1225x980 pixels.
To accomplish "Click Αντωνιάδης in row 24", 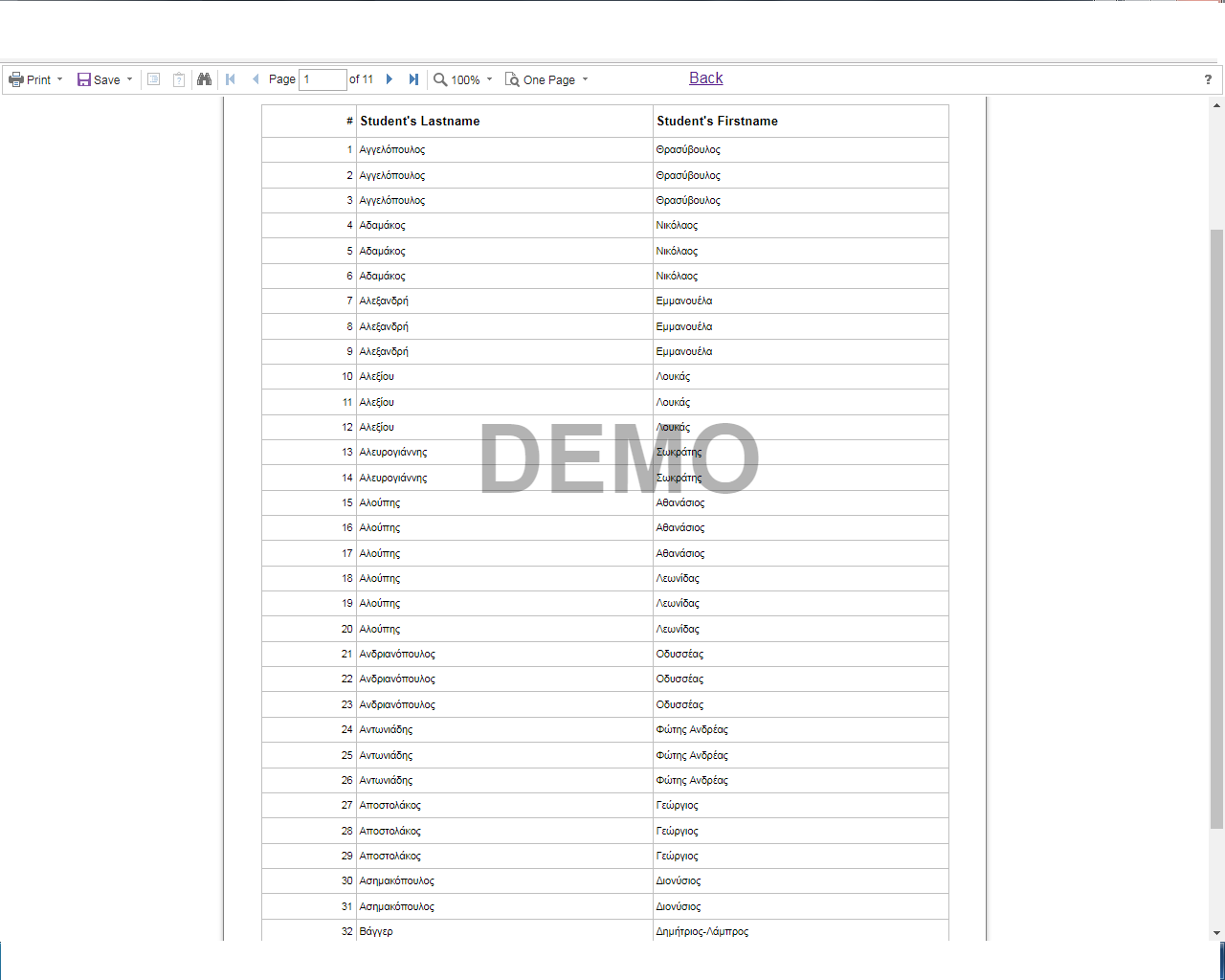I will pyautogui.click(x=386, y=730).
